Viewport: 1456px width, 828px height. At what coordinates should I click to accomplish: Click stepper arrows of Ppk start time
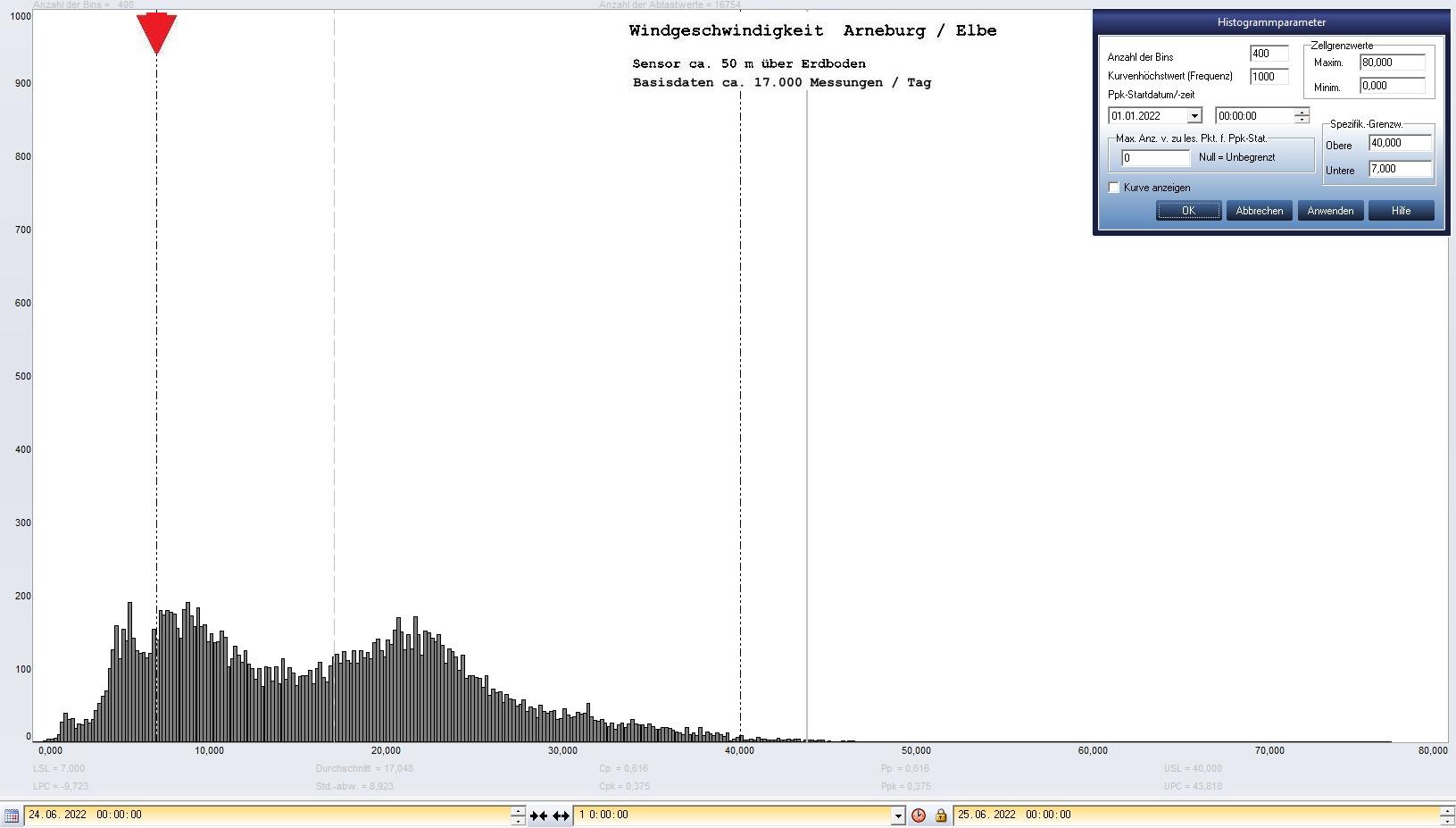click(x=1302, y=115)
